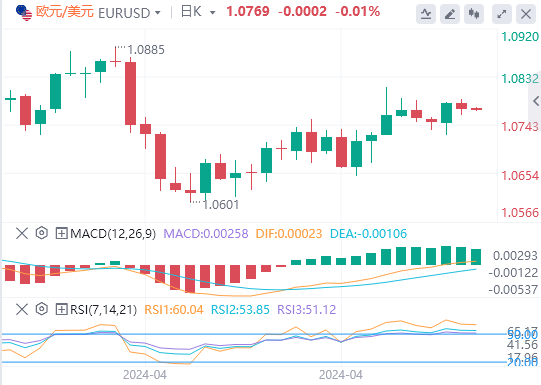Click the -0.0002 change value

(x=302, y=11)
